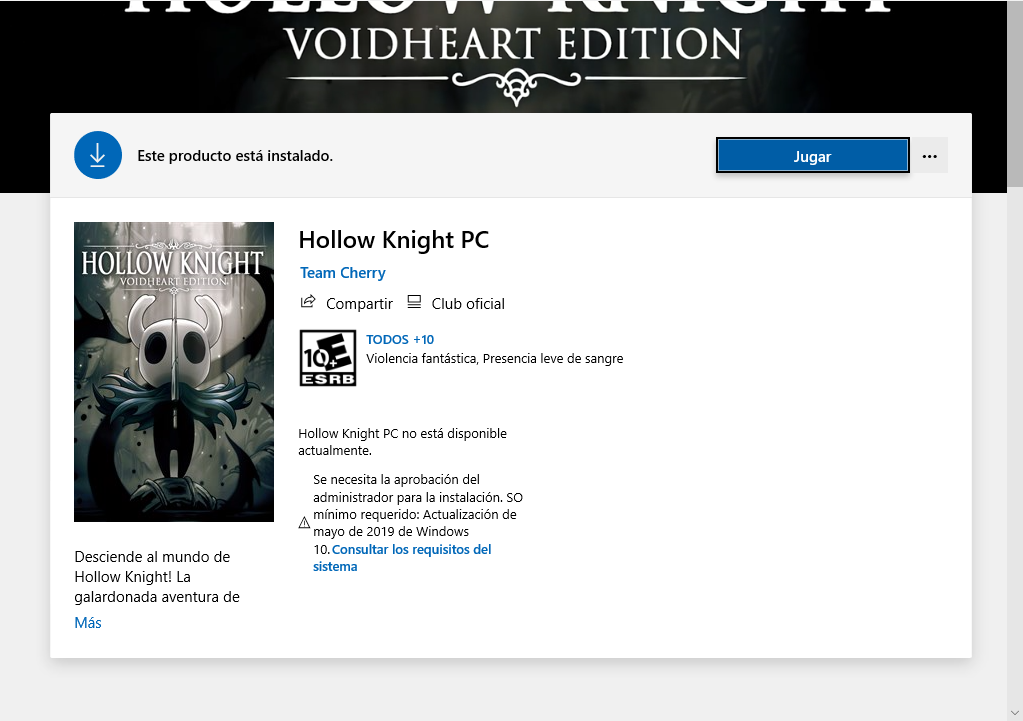The width and height of the screenshot is (1023, 721).
Task: Click the Hollow Knight PC title
Action: click(x=393, y=240)
